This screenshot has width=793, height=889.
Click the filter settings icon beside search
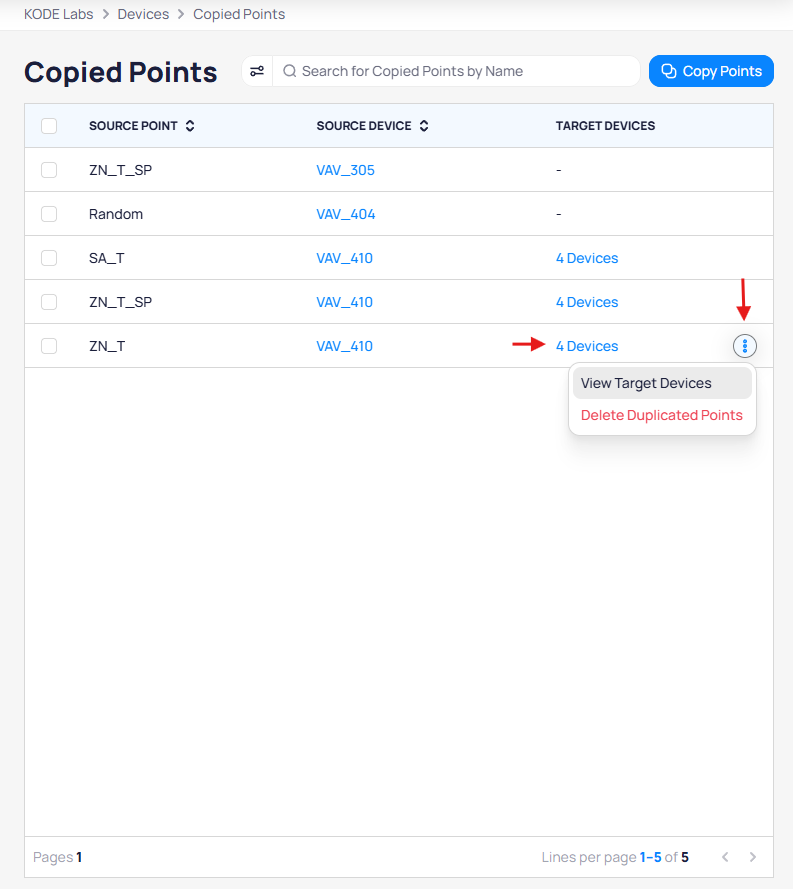(x=258, y=71)
